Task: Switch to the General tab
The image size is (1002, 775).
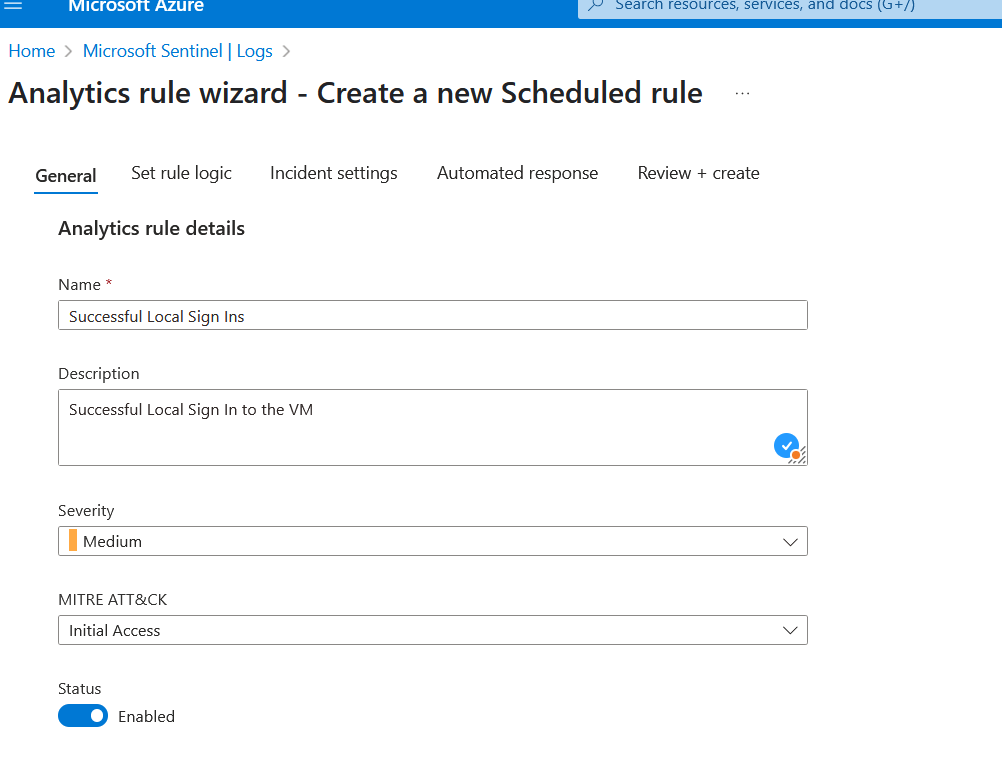Action: [66, 176]
